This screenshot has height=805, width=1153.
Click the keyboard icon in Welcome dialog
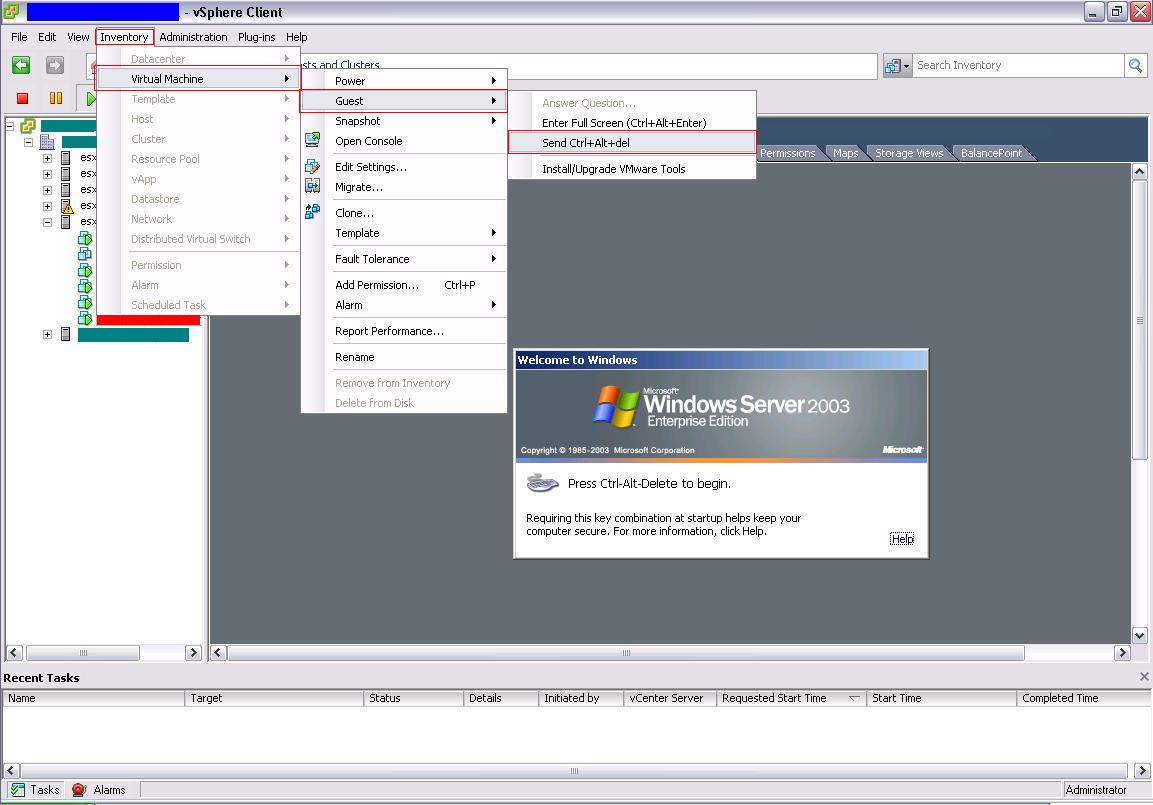tap(543, 483)
